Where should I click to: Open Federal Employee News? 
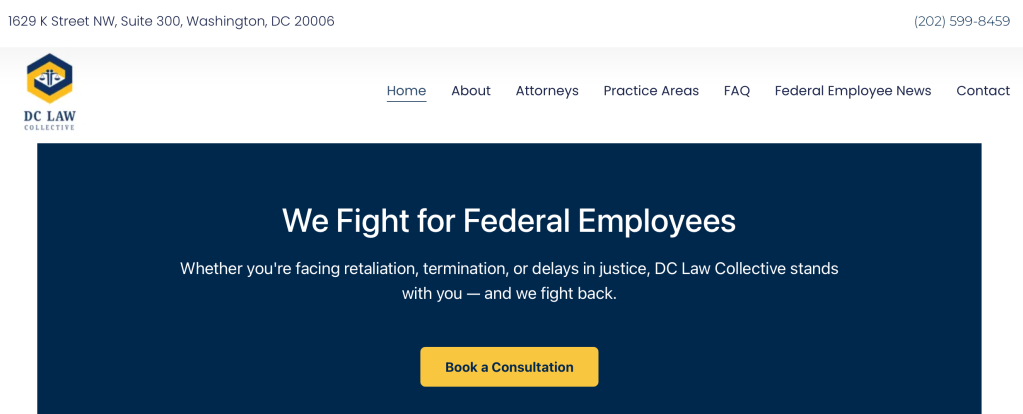coord(852,90)
